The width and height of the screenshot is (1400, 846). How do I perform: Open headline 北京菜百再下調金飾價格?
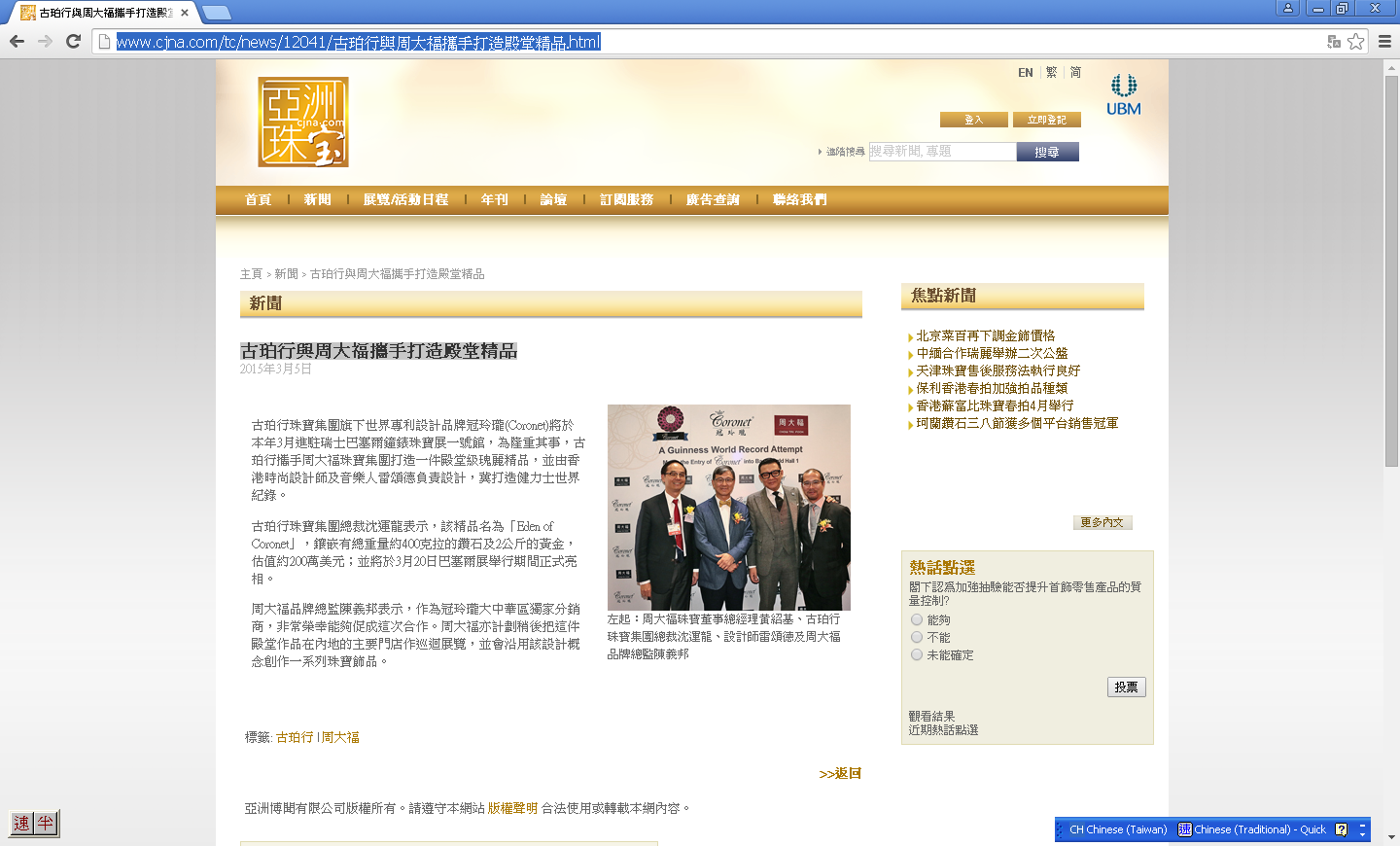[x=986, y=335]
